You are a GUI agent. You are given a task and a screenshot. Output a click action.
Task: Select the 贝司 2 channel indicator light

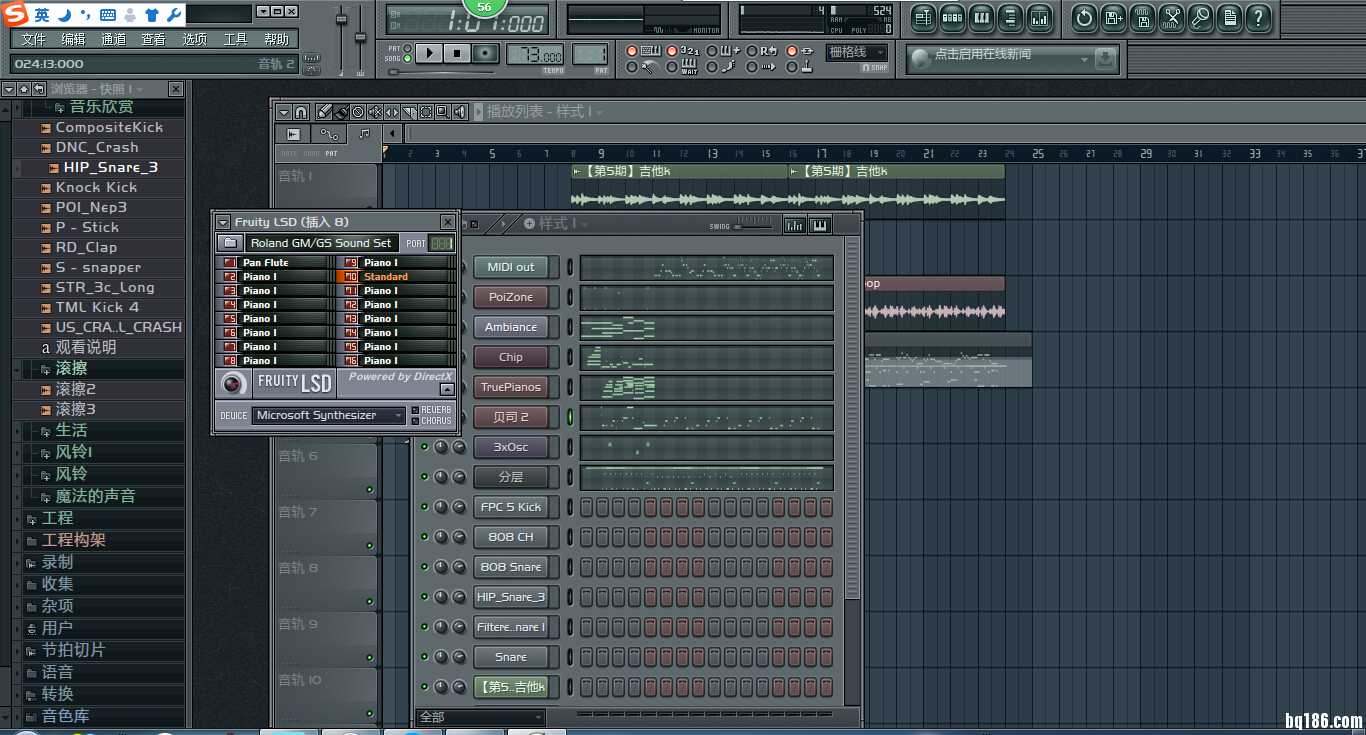coord(571,417)
